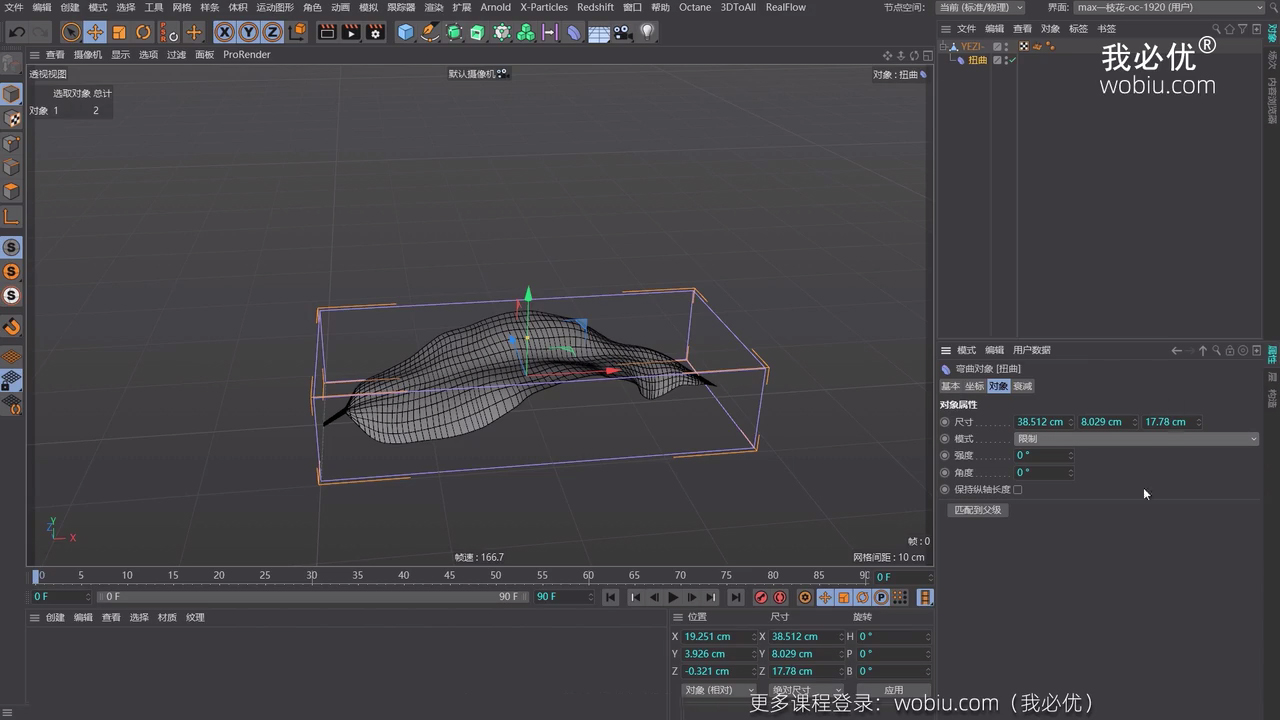The height and width of the screenshot is (720, 1280).
Task: Click the filter funnel icon in Object Manager
Action: click(1243, 29)
